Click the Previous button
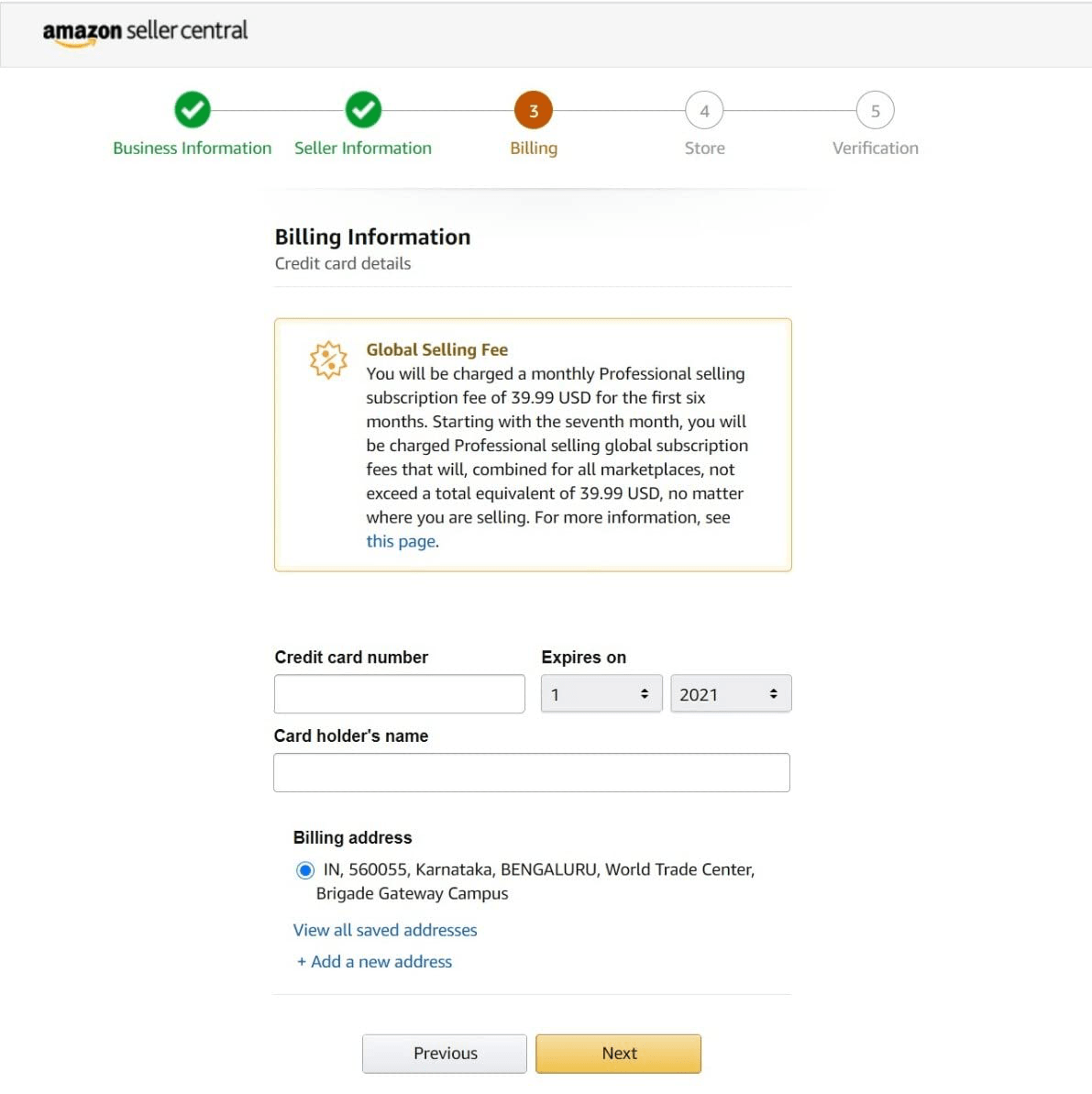Screen dimensions: 1092x1094 (x=444, y=1053)
